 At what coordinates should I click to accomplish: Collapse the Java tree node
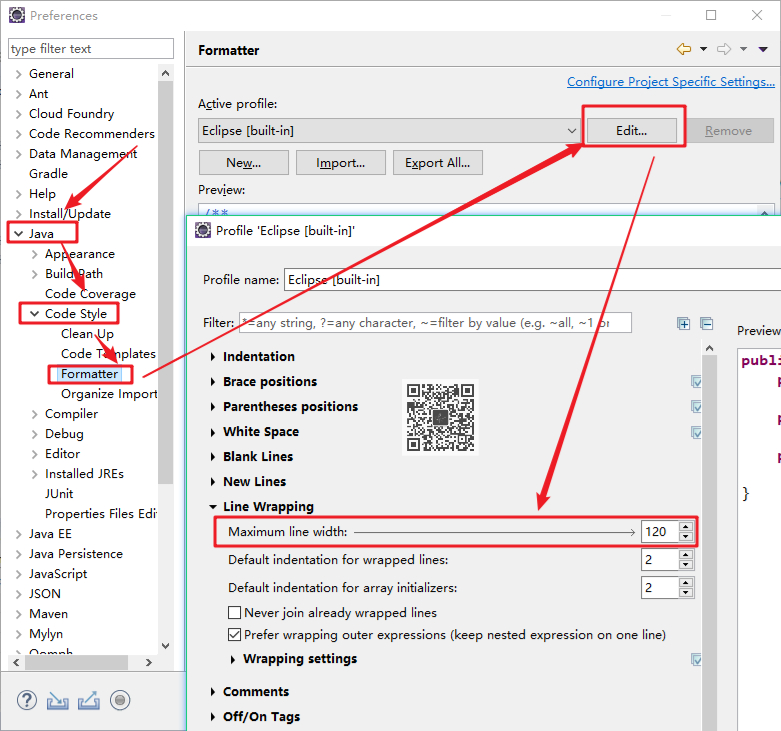click(18, 234)
